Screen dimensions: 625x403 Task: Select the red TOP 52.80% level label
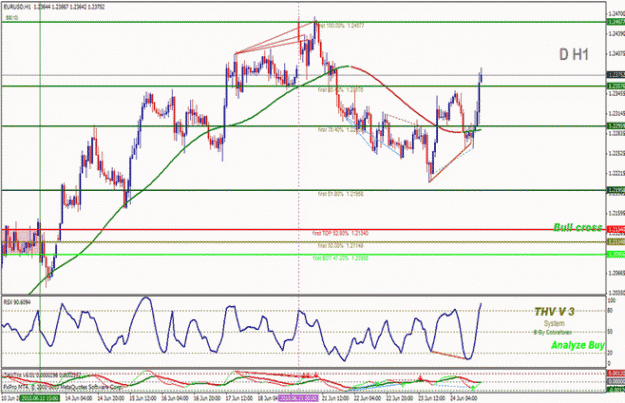click(x=340, y=233)
